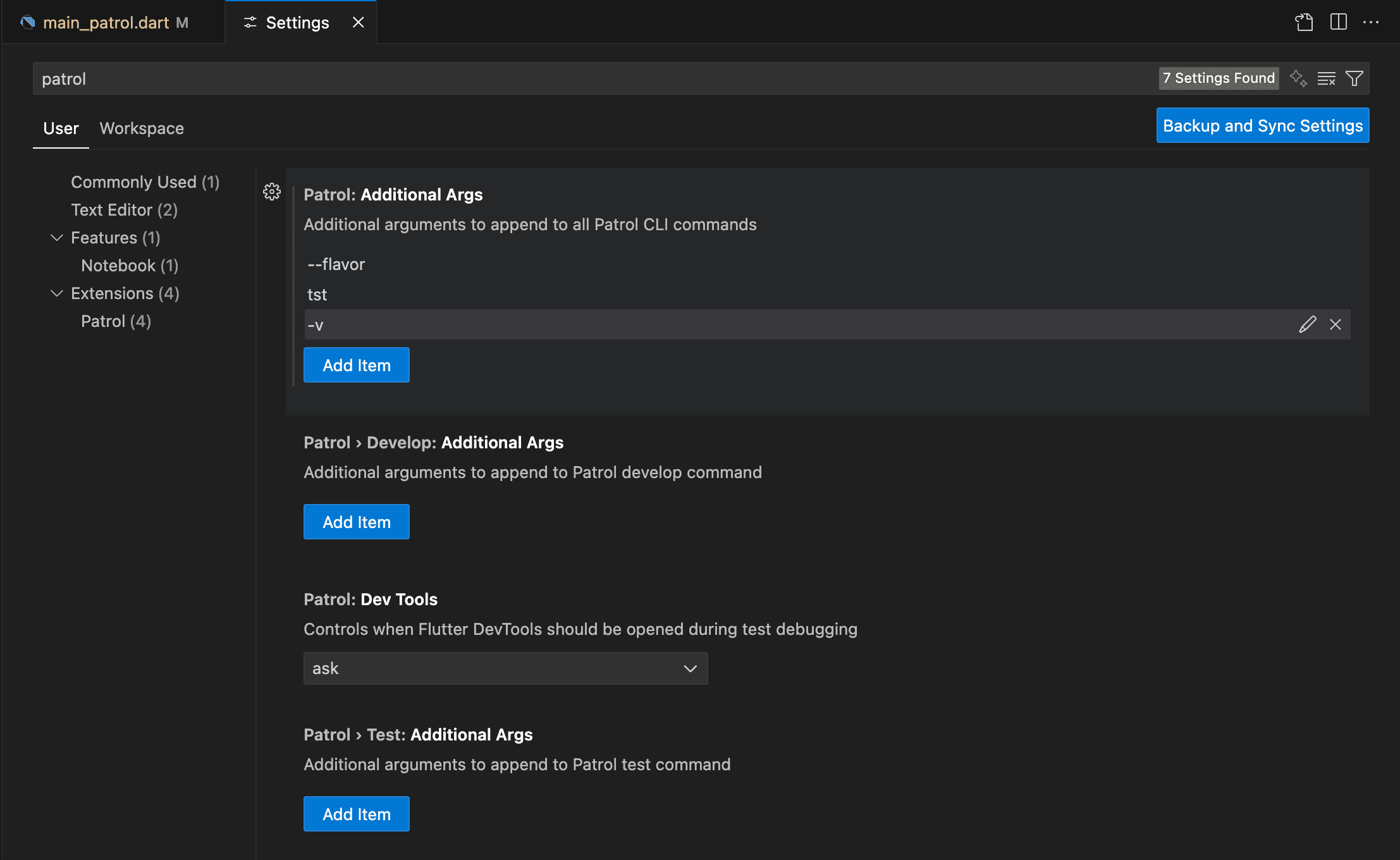The height and width of the screenshot is (860, 1400).
Task: Add Item under Patrol Develop Additional Args
Action: [356, 522]
